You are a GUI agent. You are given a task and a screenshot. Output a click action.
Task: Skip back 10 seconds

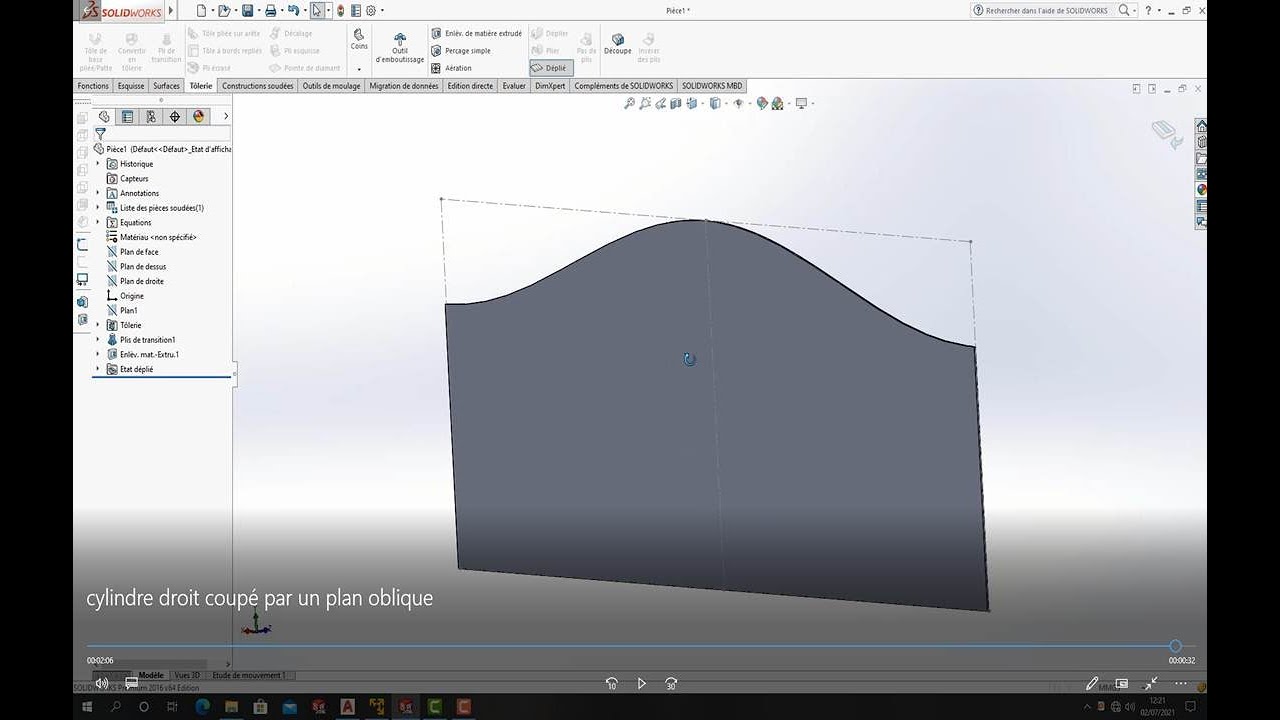coord(611,684)
